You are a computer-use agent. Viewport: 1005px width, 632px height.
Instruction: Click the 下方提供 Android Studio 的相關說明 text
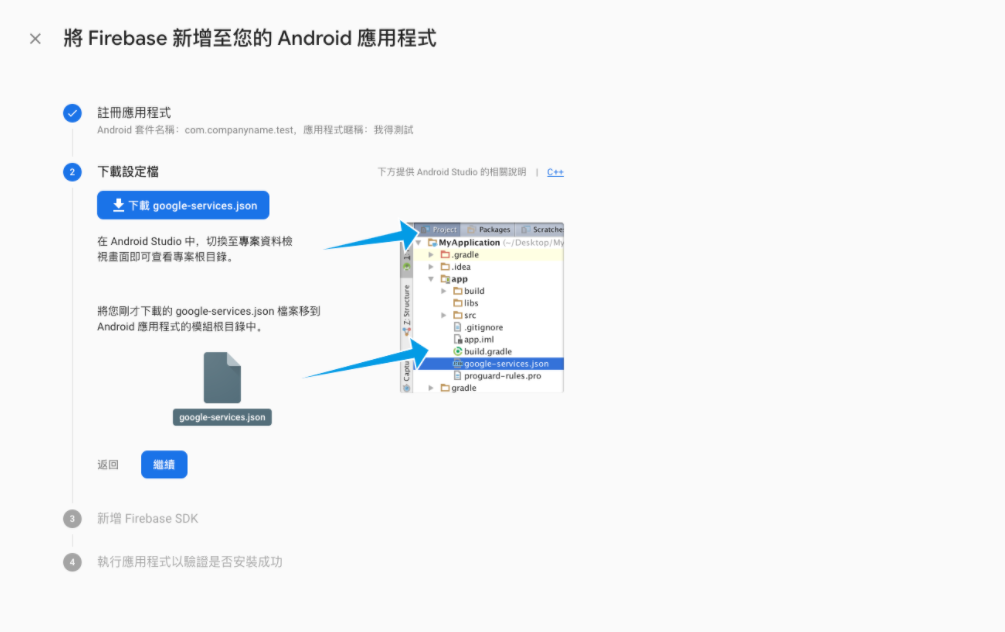pos(452,172)
